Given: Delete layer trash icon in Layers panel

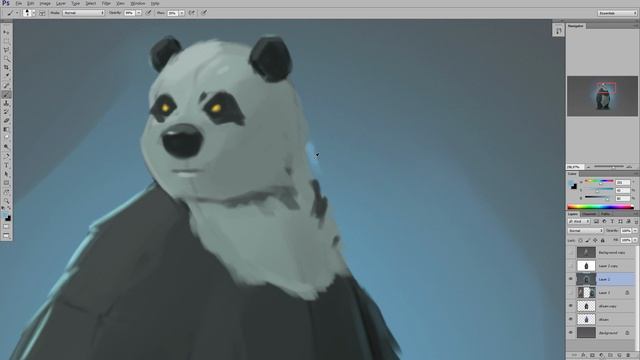Looking at the screenshot, I should point(628,356).
